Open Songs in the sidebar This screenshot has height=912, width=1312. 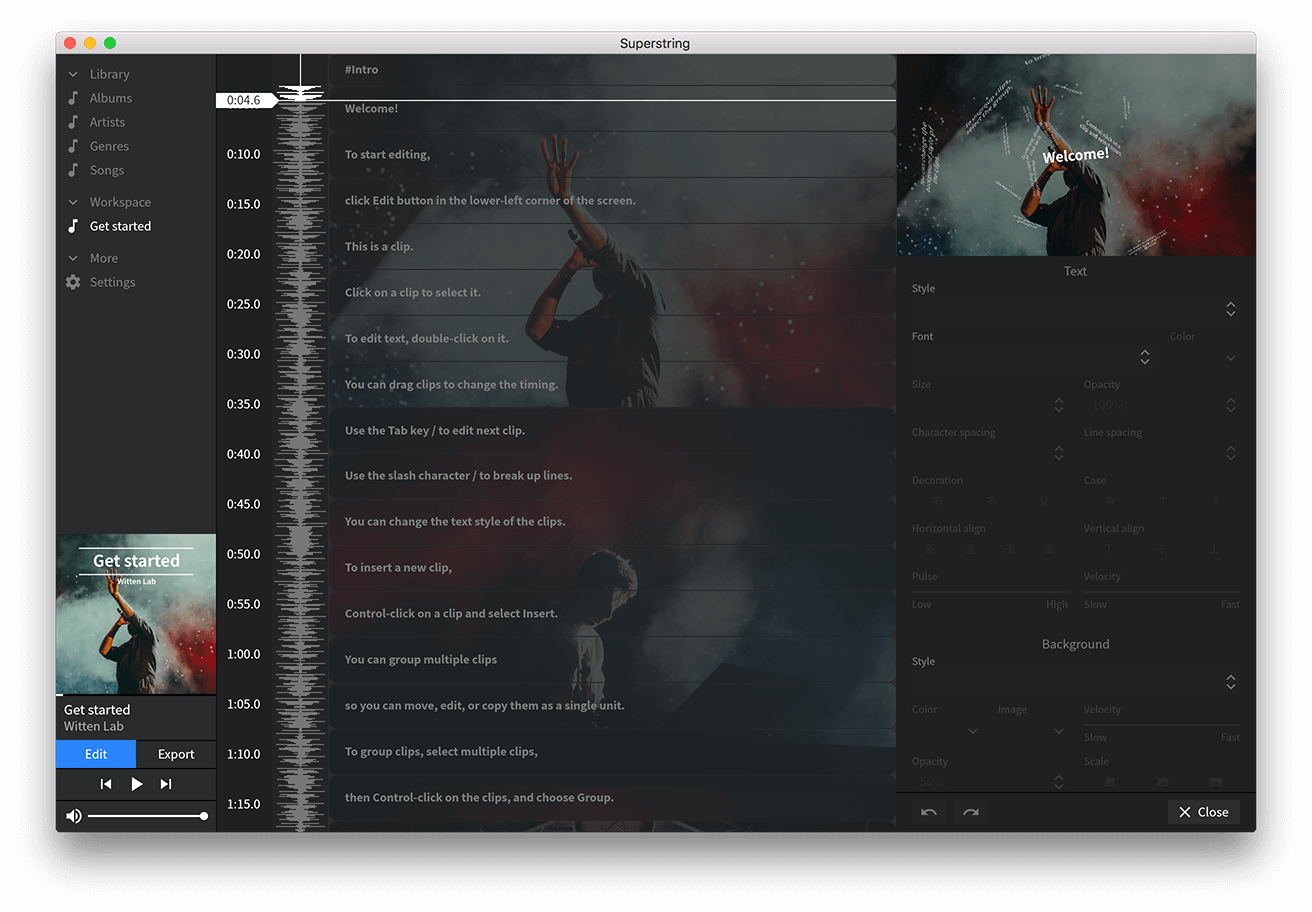(x=107, y=170)
